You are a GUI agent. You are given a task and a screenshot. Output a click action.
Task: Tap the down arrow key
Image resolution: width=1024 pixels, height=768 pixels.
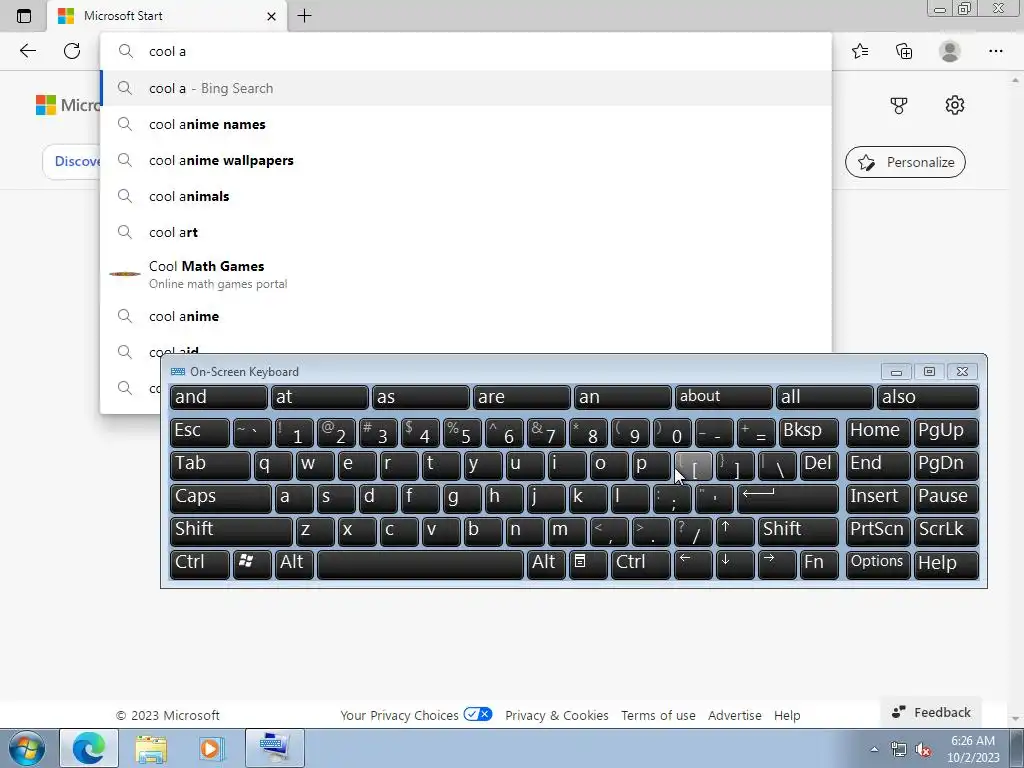(735, 563)
